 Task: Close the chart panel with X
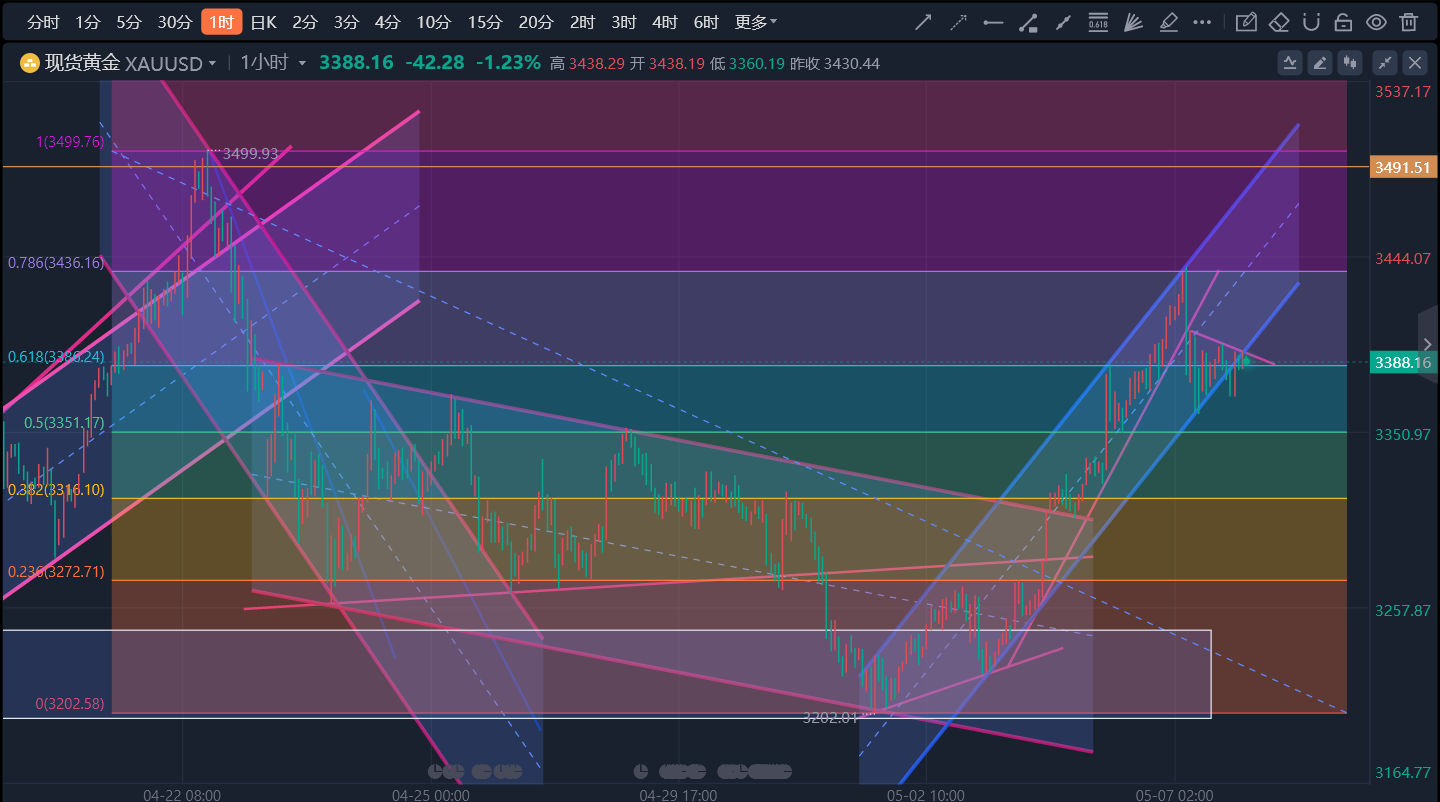point(1415,63)
